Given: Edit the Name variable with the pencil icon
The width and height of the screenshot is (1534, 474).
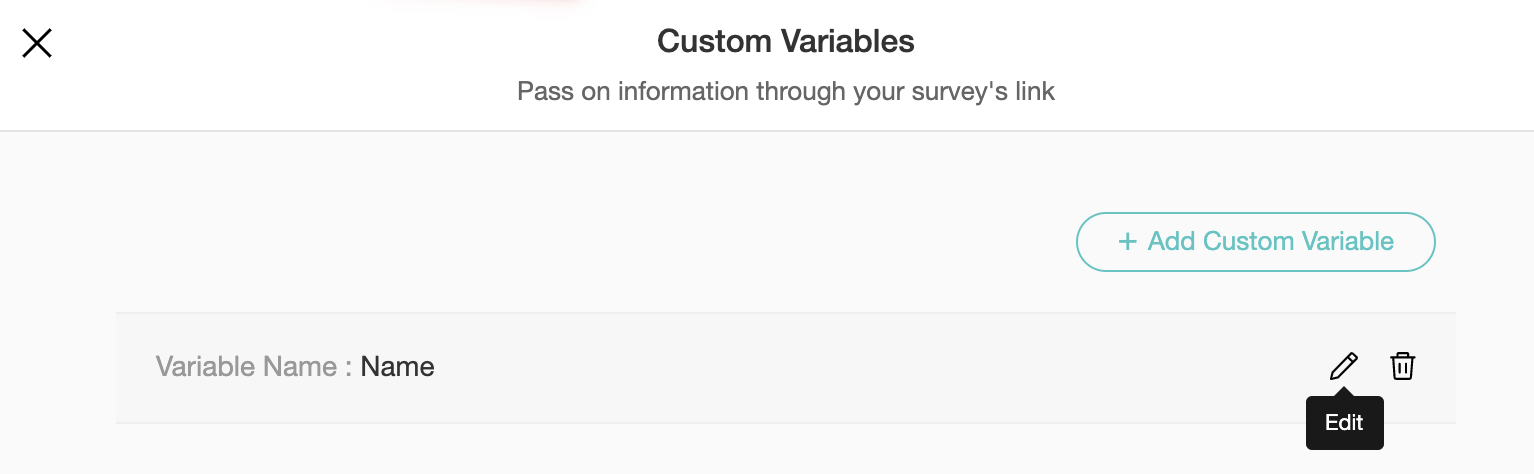Looking at the screenshot, I should 1343,367.
